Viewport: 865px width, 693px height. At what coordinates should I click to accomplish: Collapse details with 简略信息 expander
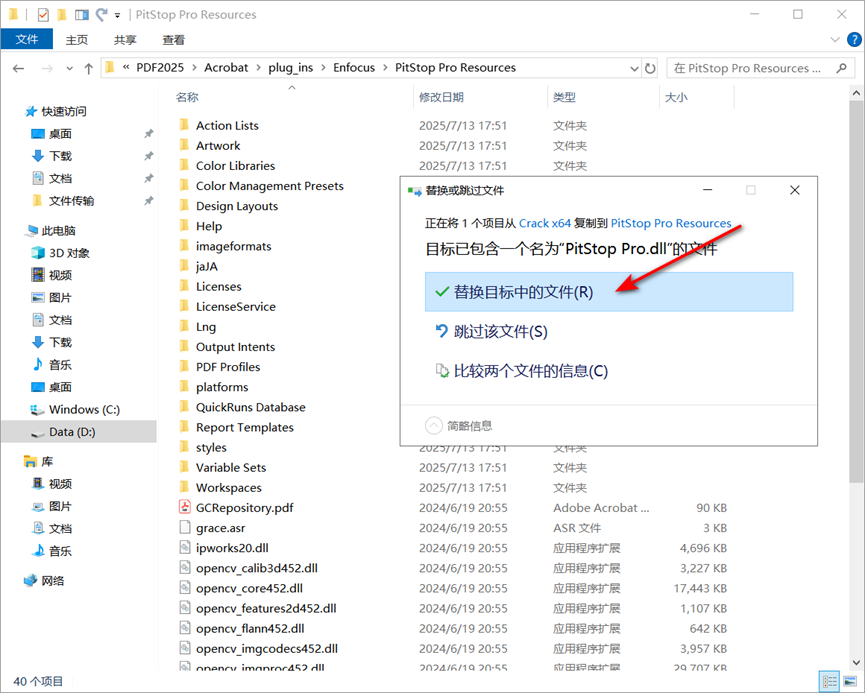pos(458,425)
